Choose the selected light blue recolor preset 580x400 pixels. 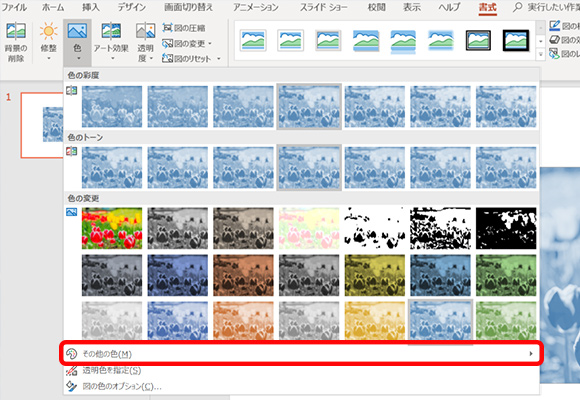(x=441, y=320)
